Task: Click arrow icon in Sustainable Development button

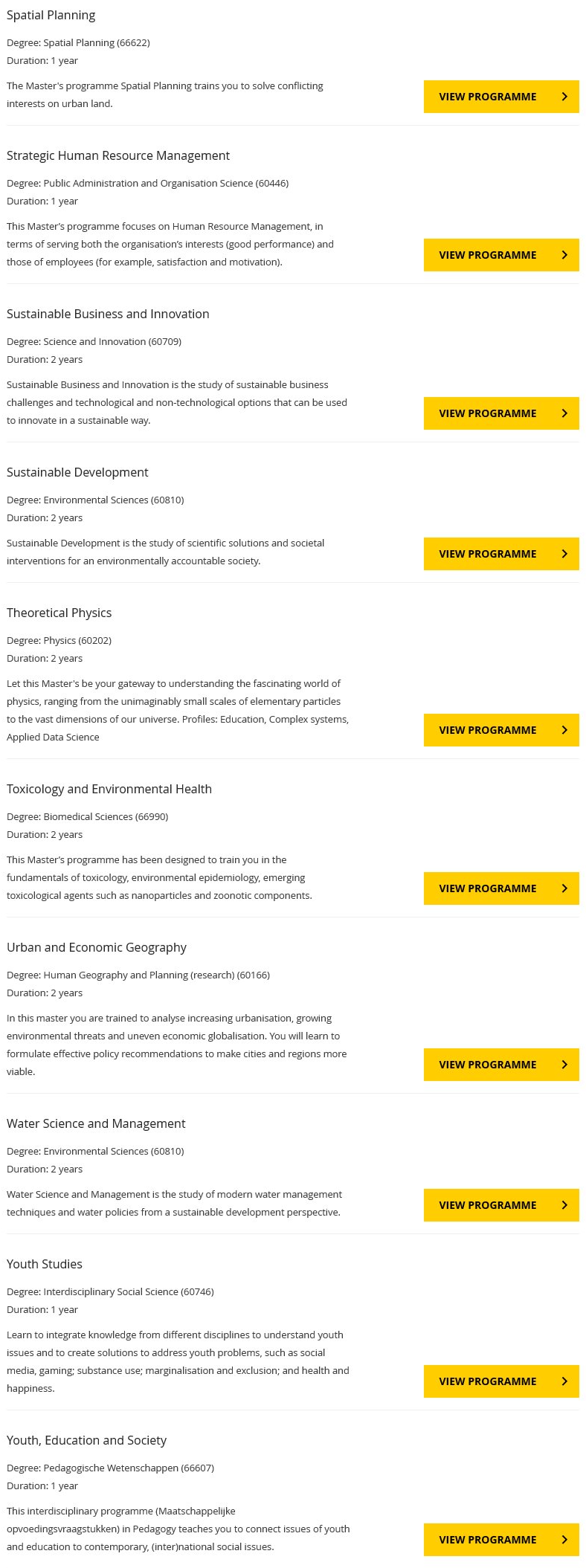Action: coord(564,554)
